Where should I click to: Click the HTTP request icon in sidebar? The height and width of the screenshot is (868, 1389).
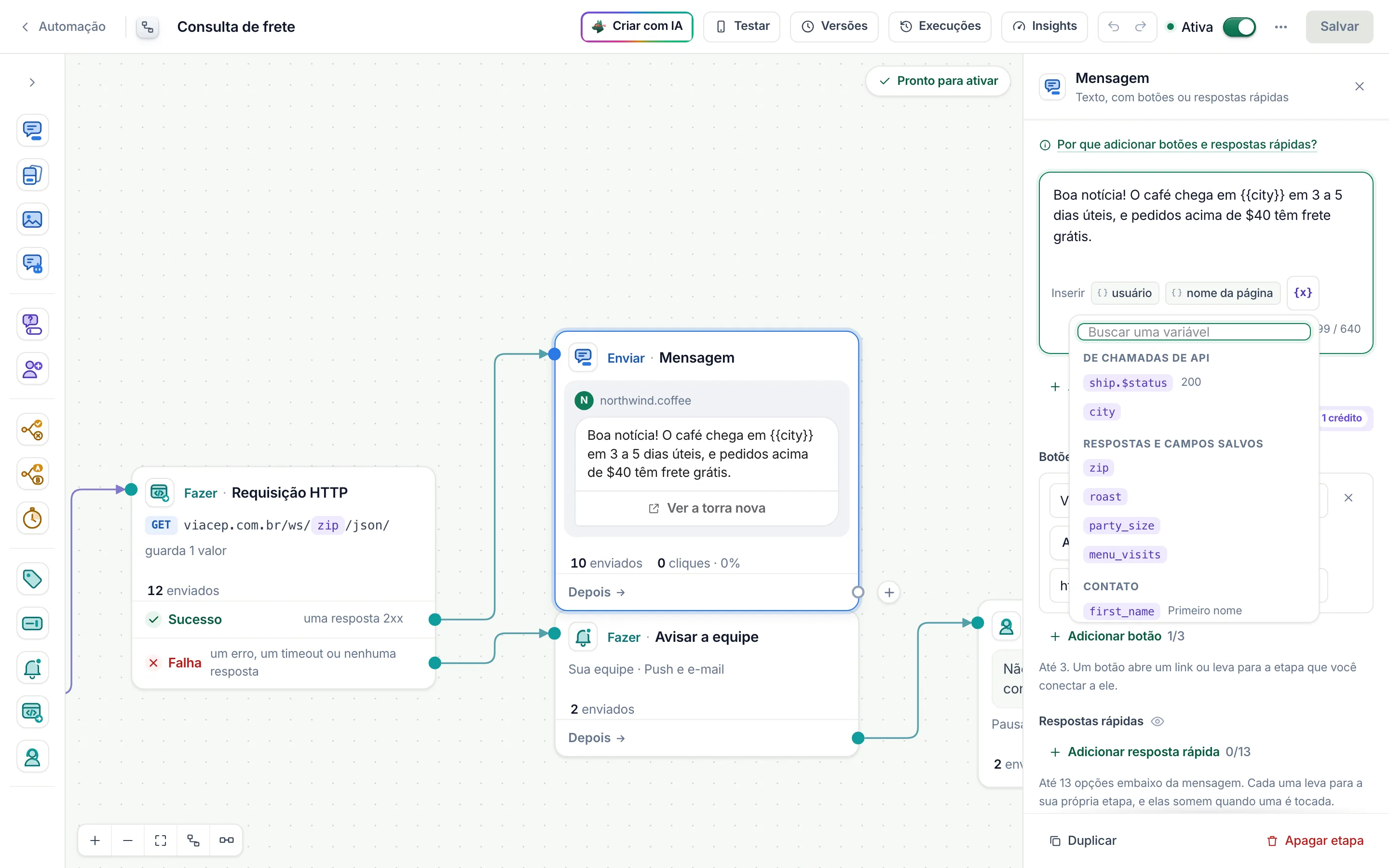coord(32,712)
